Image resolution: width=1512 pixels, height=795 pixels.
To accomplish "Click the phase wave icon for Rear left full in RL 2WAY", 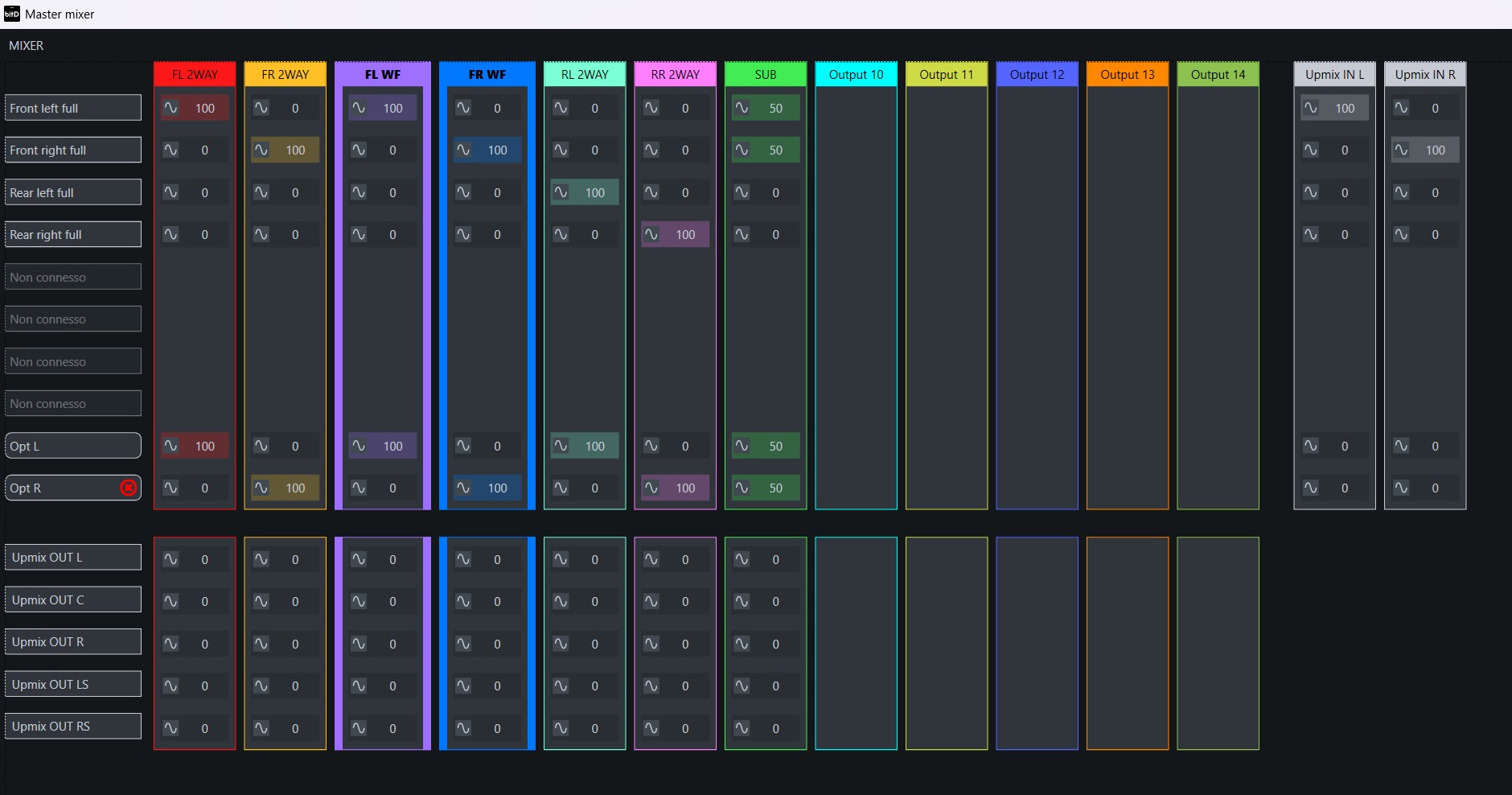I will pyautogui.click(x=561, y=192).
